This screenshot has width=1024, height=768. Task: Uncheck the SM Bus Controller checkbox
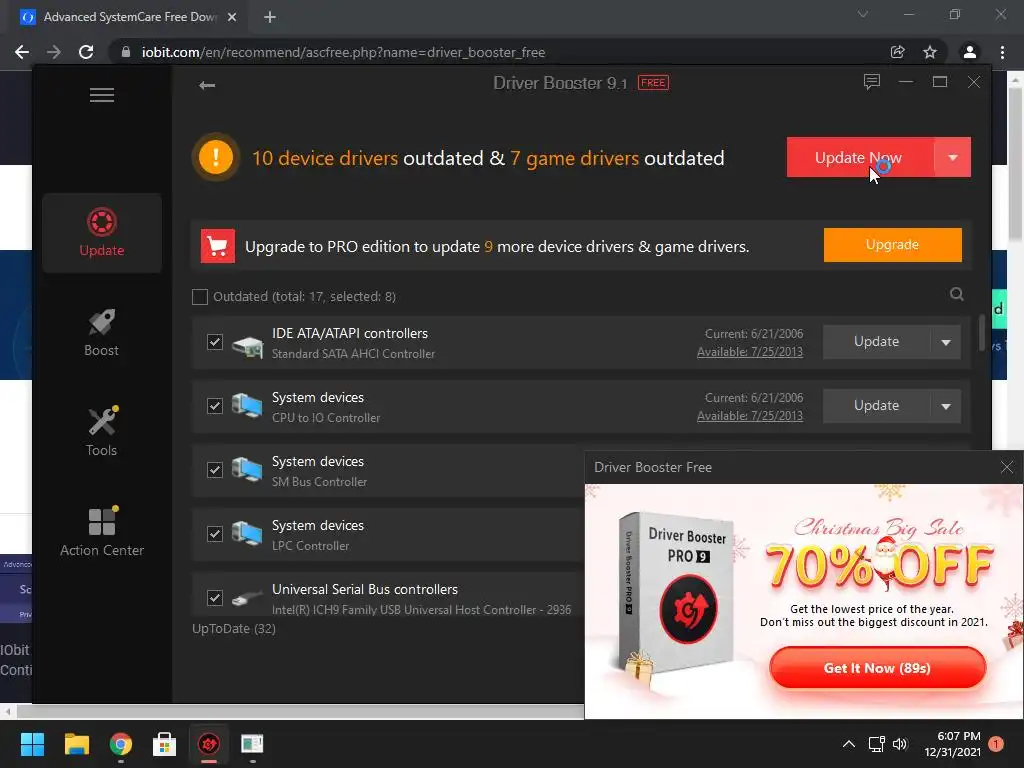215,470
